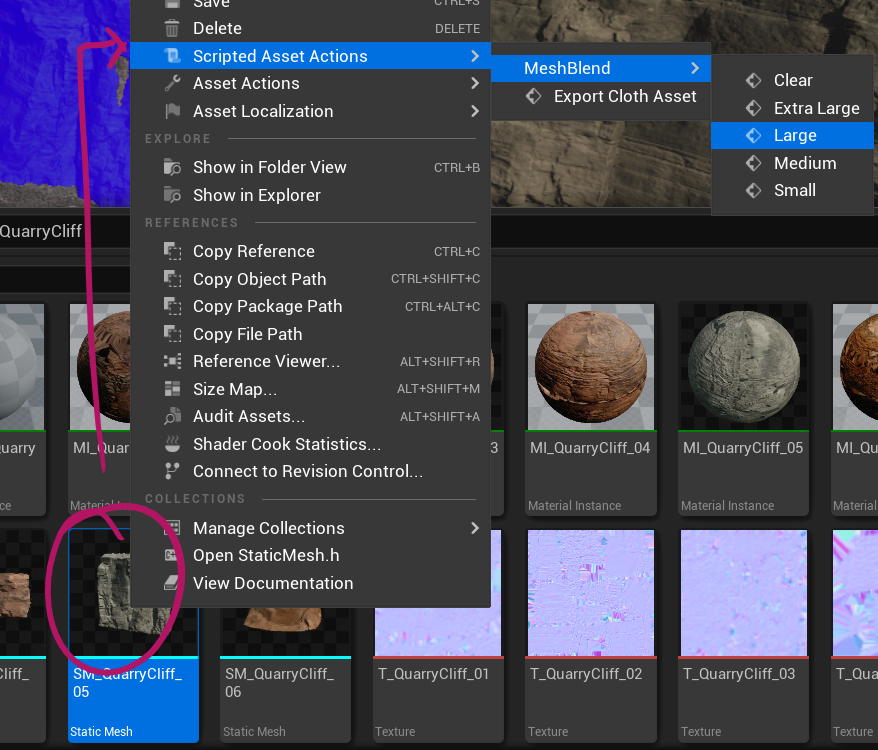Select Show in Explorer
The width and height of the screenshot is (878, 750).
(311, 195)
